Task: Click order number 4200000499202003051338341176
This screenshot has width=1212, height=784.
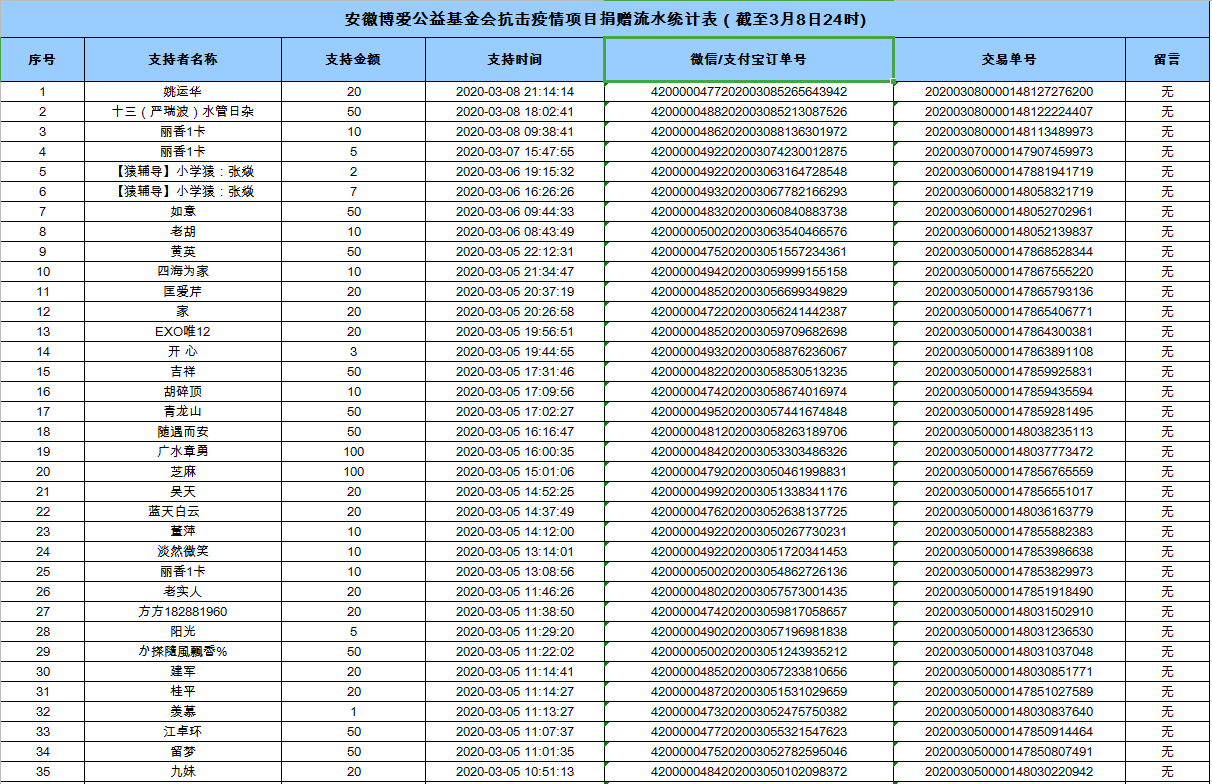Action: 749,492
